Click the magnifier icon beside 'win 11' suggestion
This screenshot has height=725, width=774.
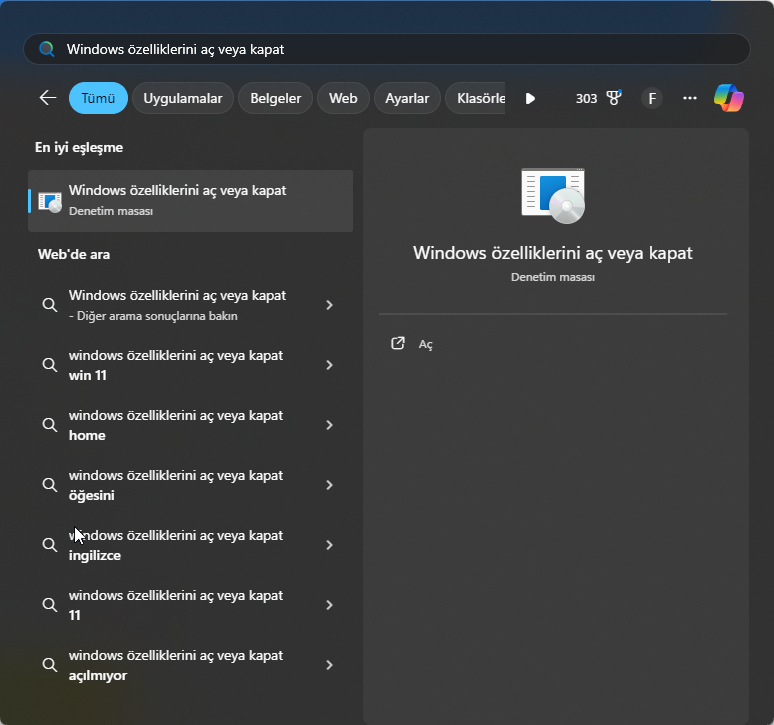(x=49, y=365)
